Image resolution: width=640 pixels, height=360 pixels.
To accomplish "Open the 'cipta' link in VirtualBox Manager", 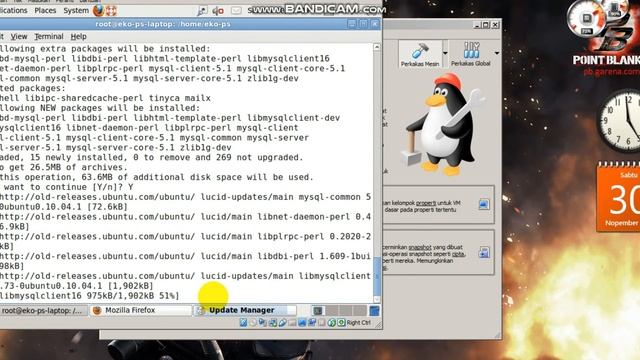I will [x=458, y=254].
